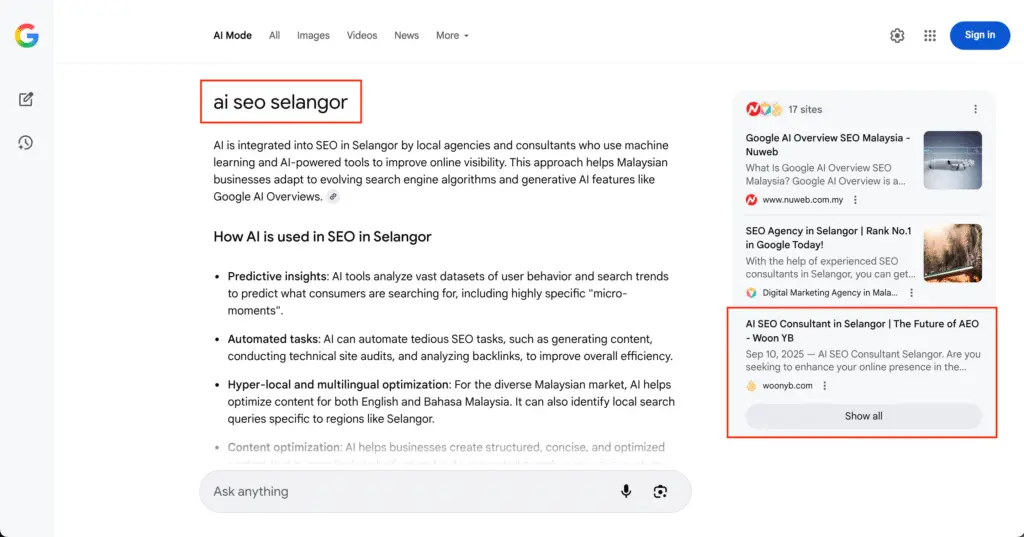Image resolution: width=1024 pixels, height=537 pixels.
Task: Click the SEO Agency in Selangor thumbnail
Action: [x=952, y=253]
